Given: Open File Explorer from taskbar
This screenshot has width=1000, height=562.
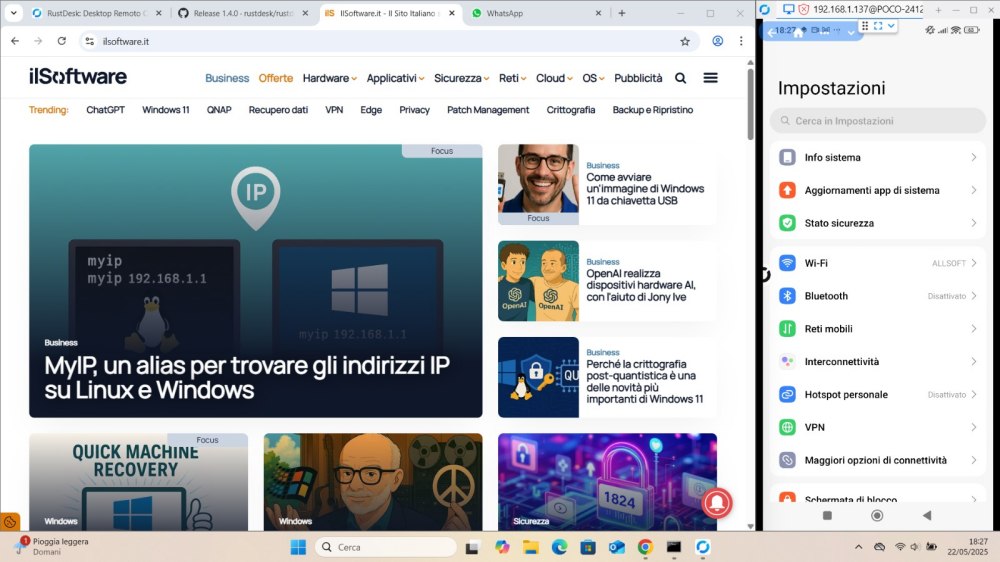Looking at the screenshot, I should click(x=531, y=547).
